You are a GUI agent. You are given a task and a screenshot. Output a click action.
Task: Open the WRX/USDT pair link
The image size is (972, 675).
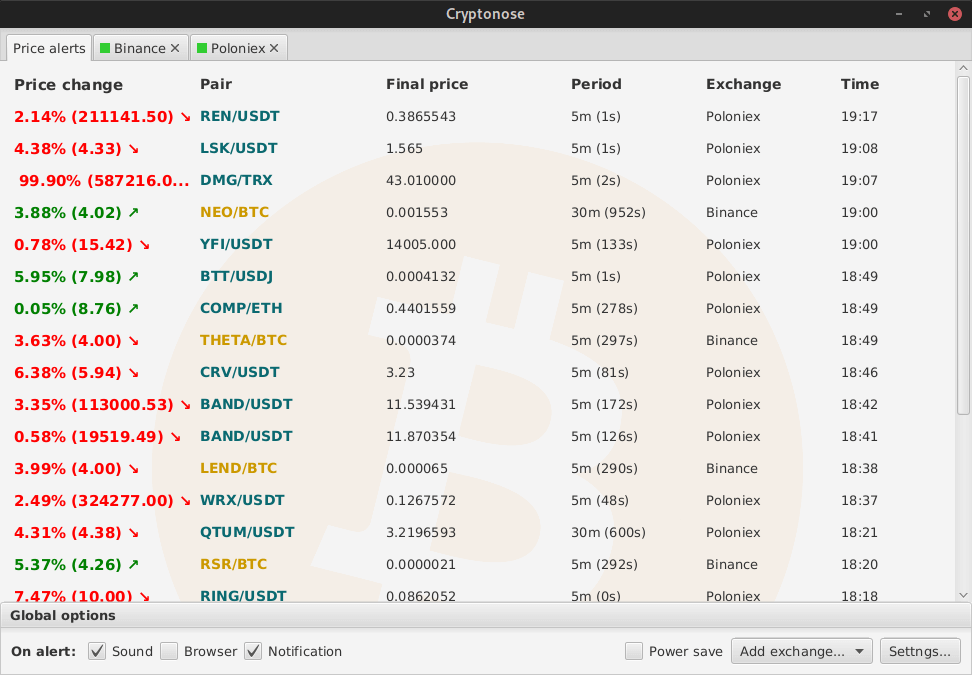pyautogui.click(x=242, y=500)
